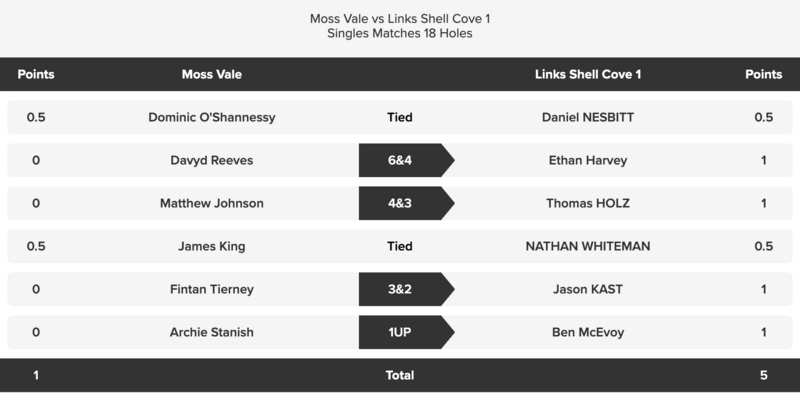
Task: Open Ben McEvoy player name
Action: (x=588, y=333)
